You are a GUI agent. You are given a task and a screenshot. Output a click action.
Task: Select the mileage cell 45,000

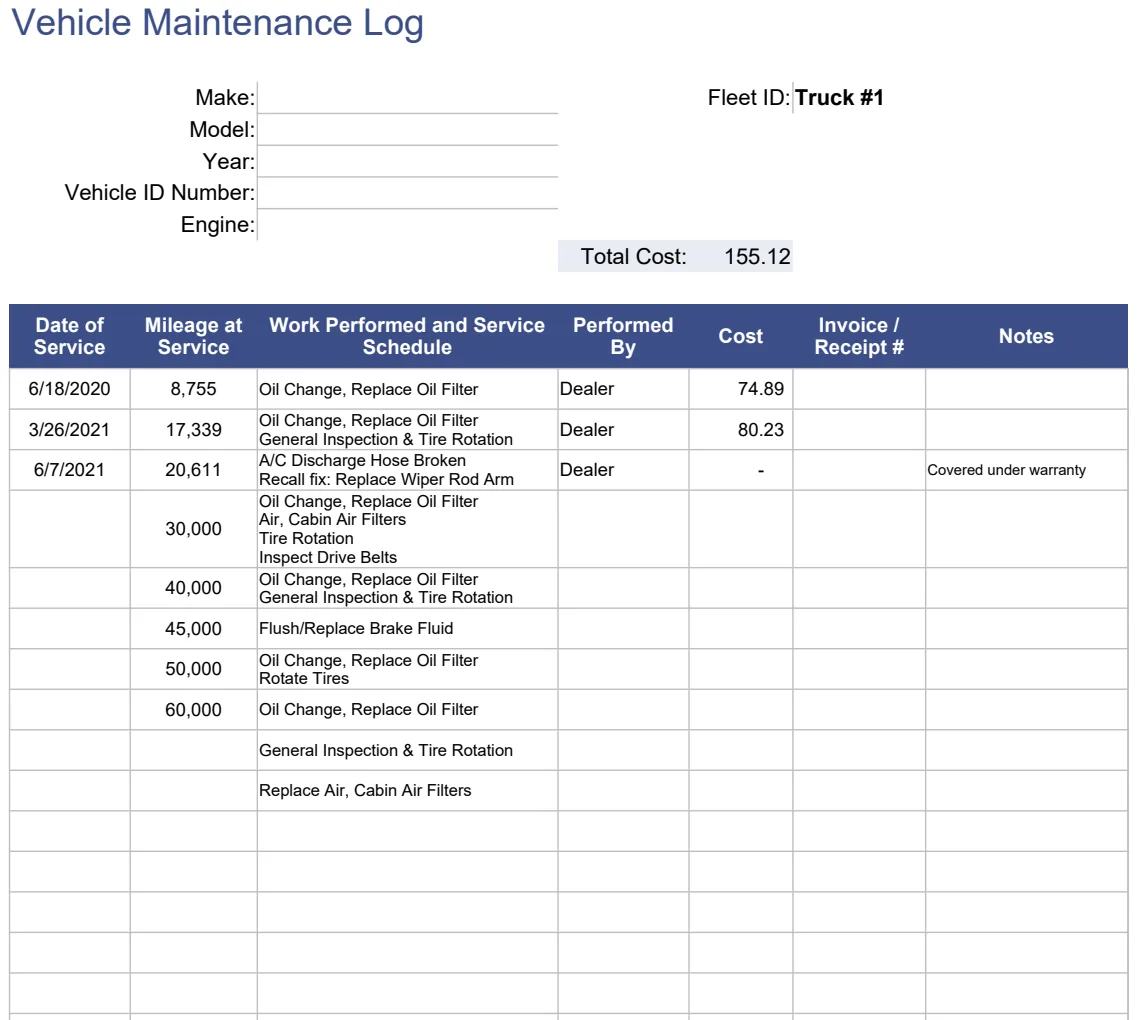(193, 629)
